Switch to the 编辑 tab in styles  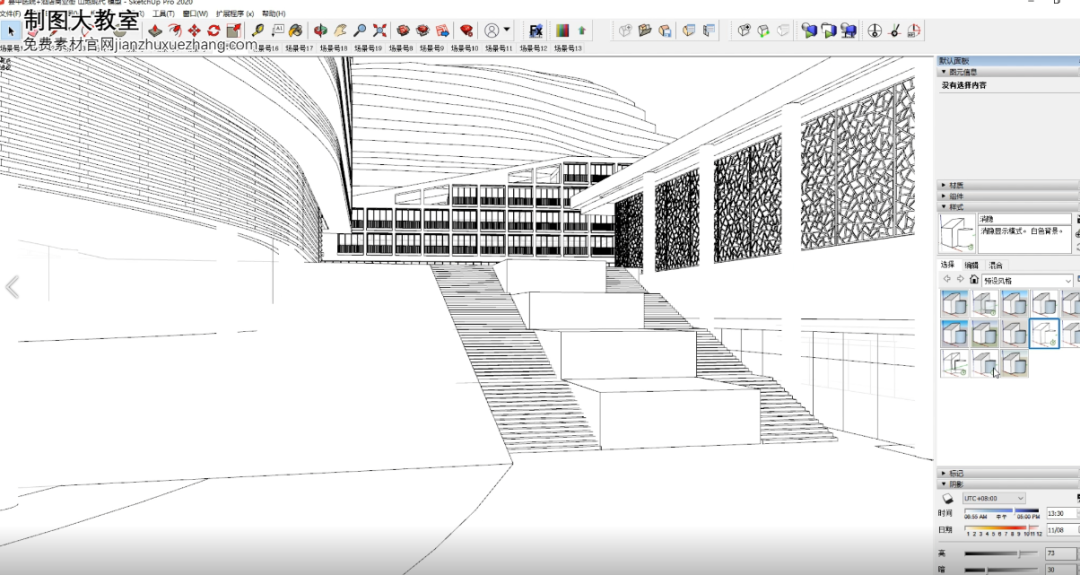[971, 265]
